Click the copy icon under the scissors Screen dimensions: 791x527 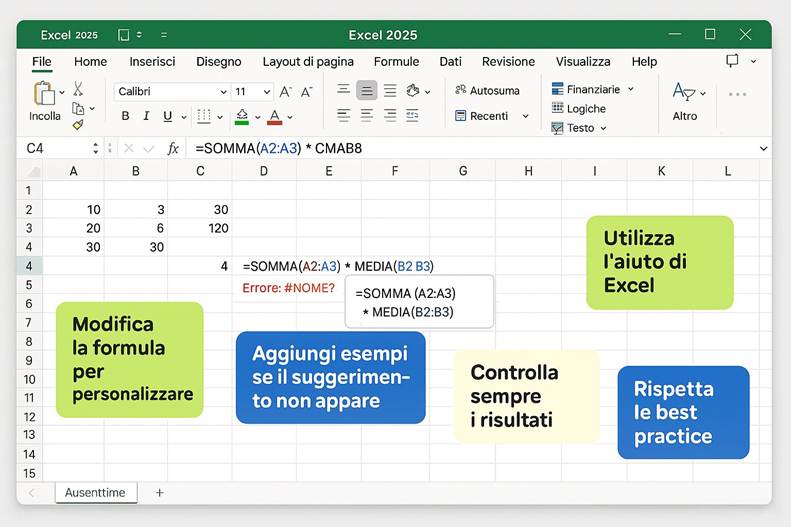coord(78,108)
